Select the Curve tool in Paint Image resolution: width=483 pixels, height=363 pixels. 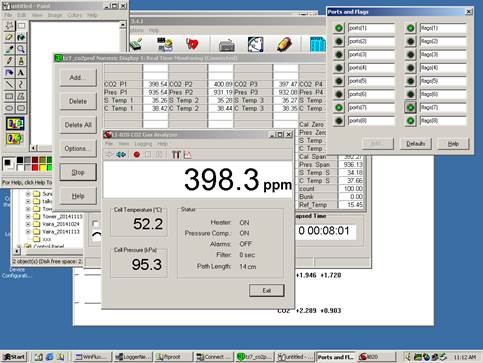click(x=21, y=84)
